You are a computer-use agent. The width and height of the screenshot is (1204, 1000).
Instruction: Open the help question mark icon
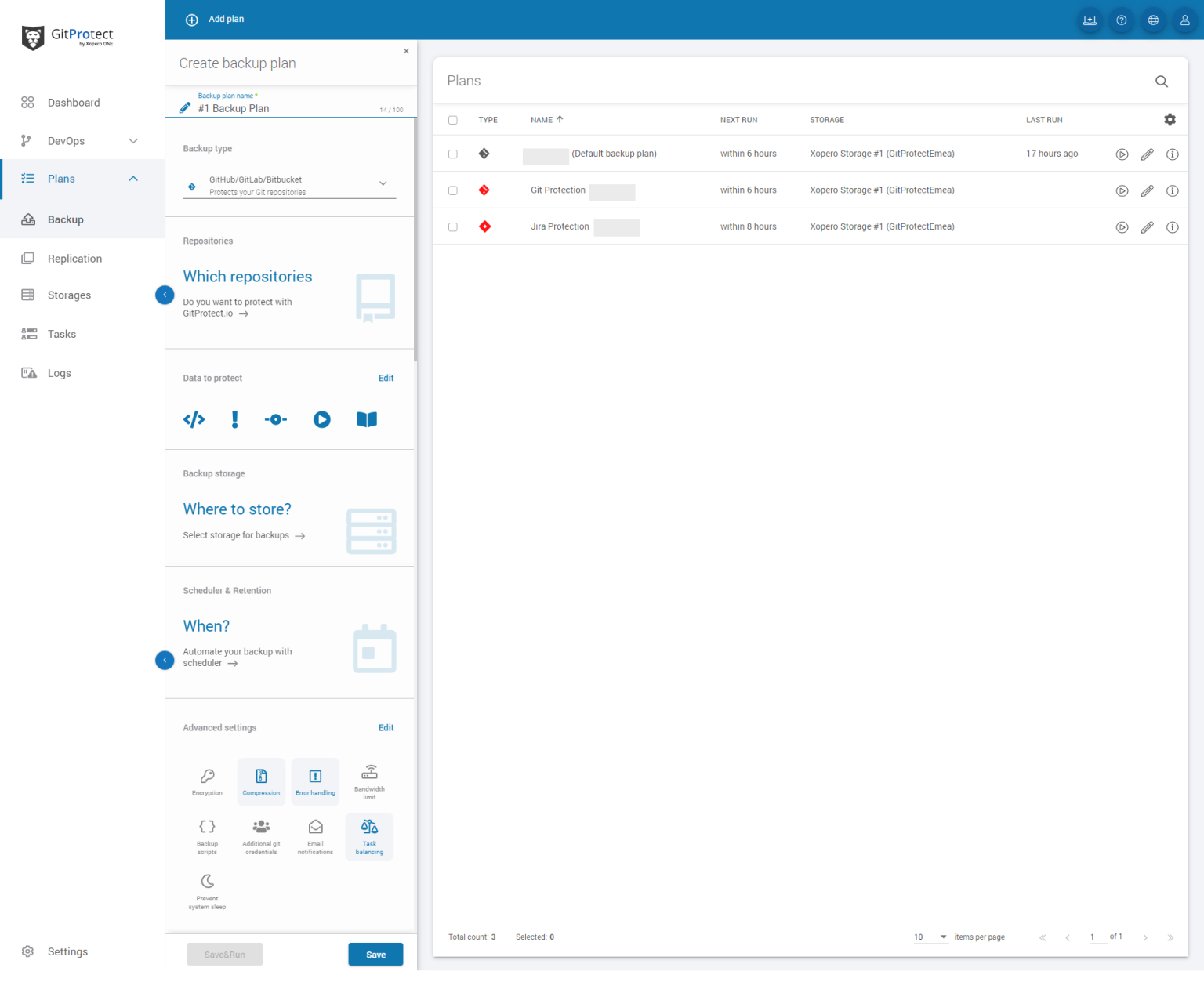1121,20
